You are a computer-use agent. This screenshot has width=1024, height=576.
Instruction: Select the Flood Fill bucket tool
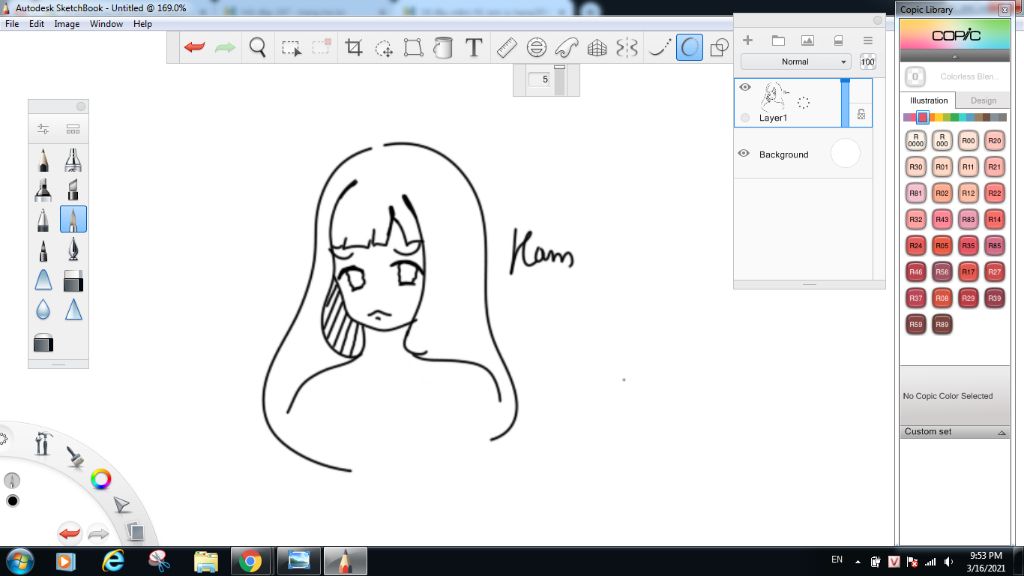pos(443,48)
